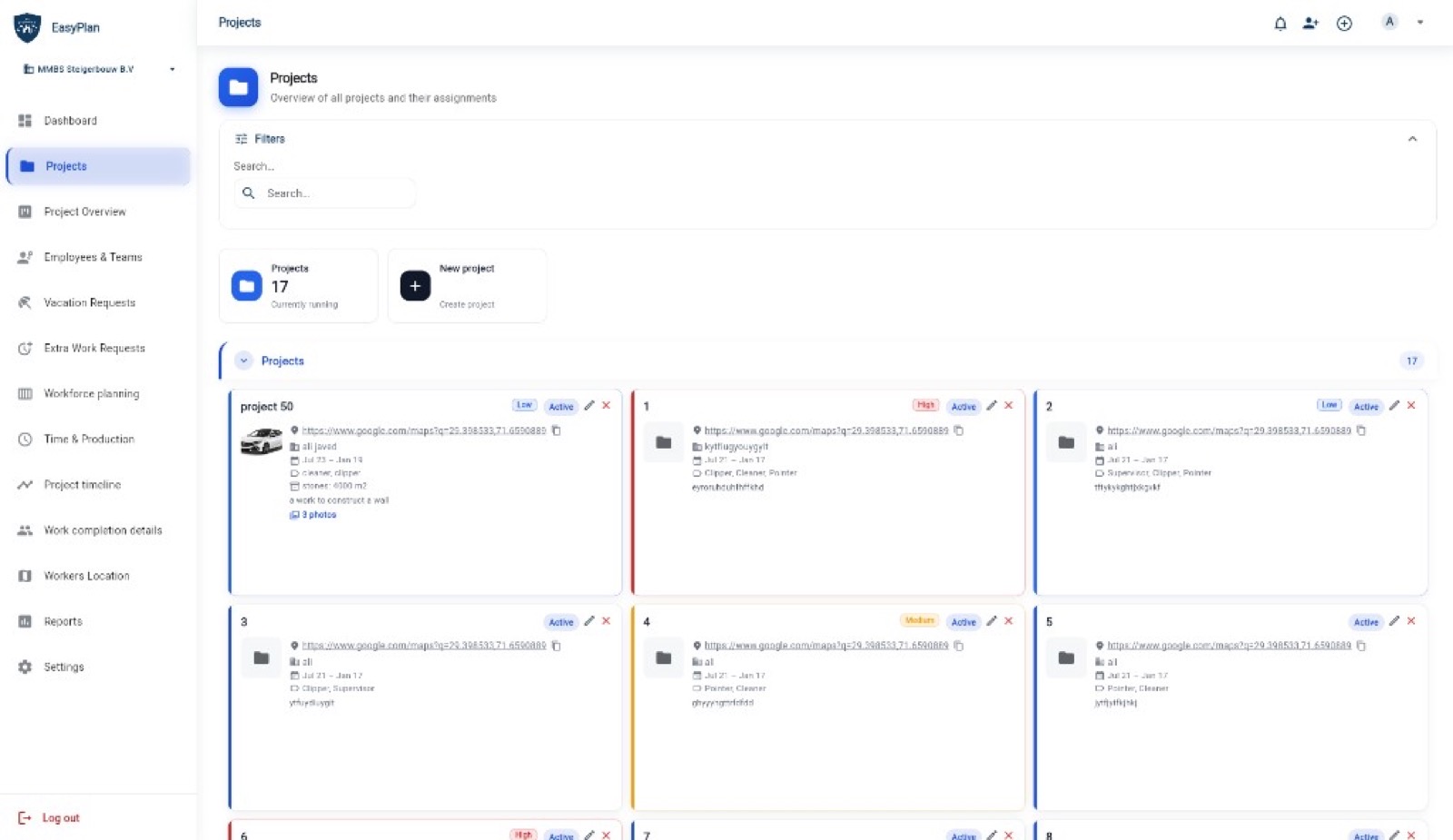Viewport: 1453px width, 840px height.
Task: Click the New project plus button
Action: (x=415, y=286)
